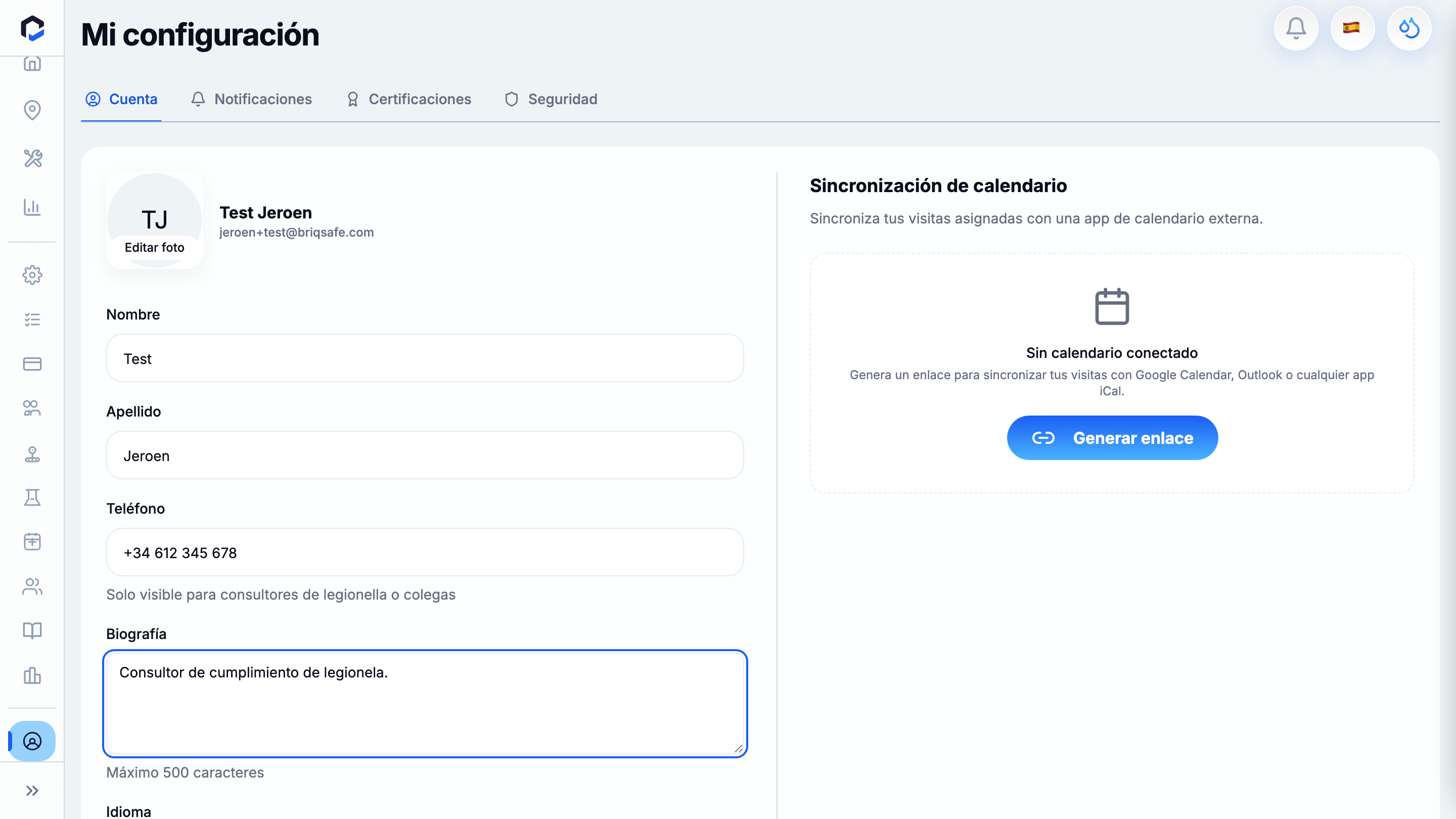Image resolution: width=1456 pixels, height=819 pixels.
Task: Click the Biografía textarea resize handle
Action: click(738, 748)
